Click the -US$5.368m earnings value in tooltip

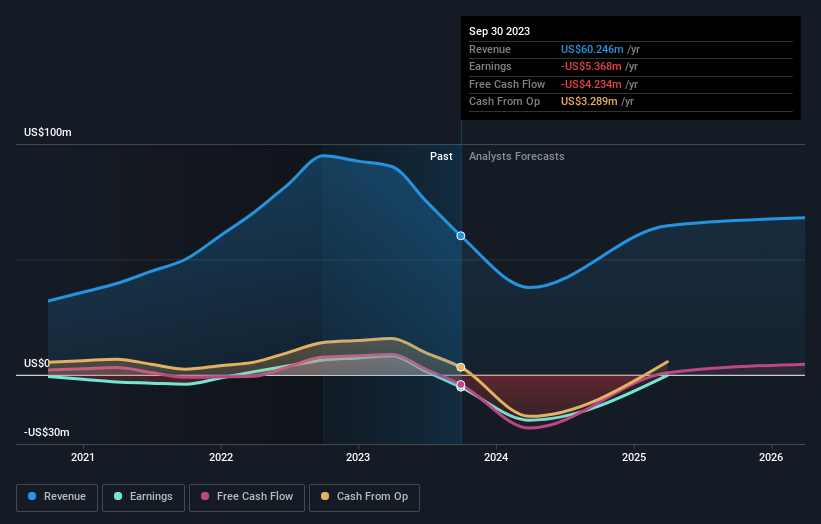click(591, 66)
